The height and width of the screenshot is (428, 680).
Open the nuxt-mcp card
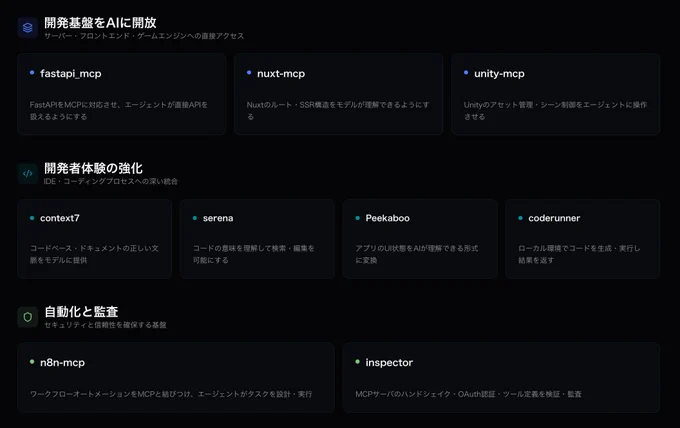coord(339,94)
